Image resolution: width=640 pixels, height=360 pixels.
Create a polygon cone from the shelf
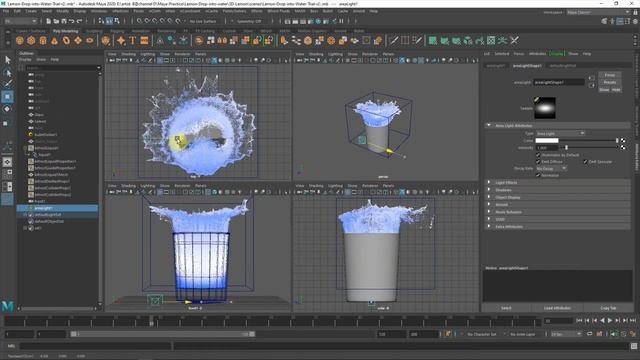(54, 40)
